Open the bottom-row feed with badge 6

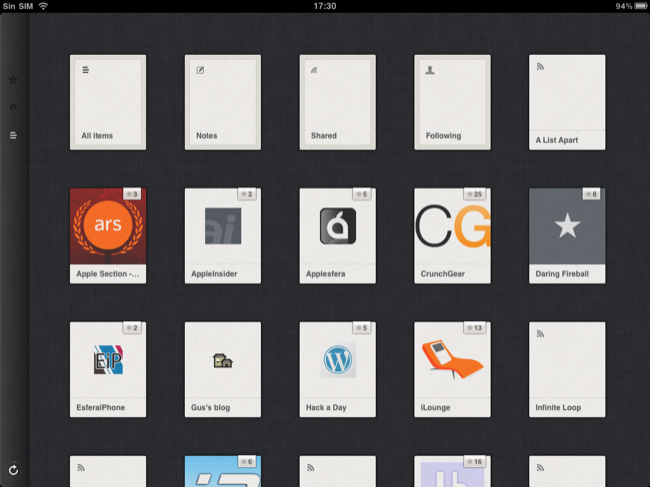click(223, 471)
